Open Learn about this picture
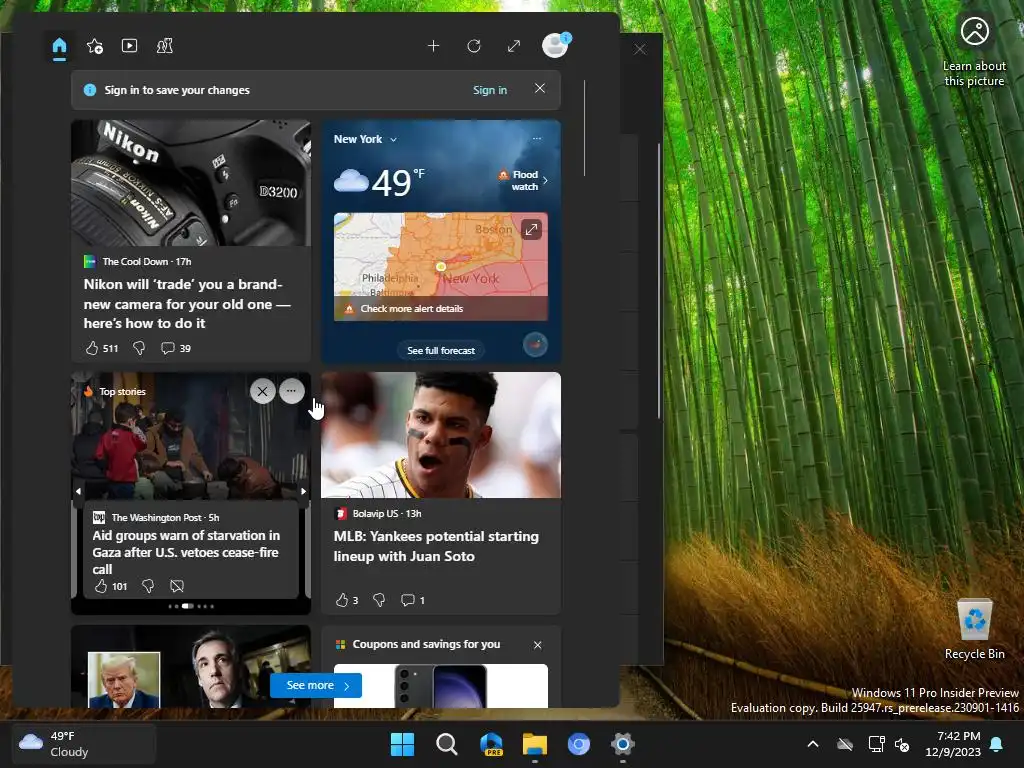 click(974, 54)
